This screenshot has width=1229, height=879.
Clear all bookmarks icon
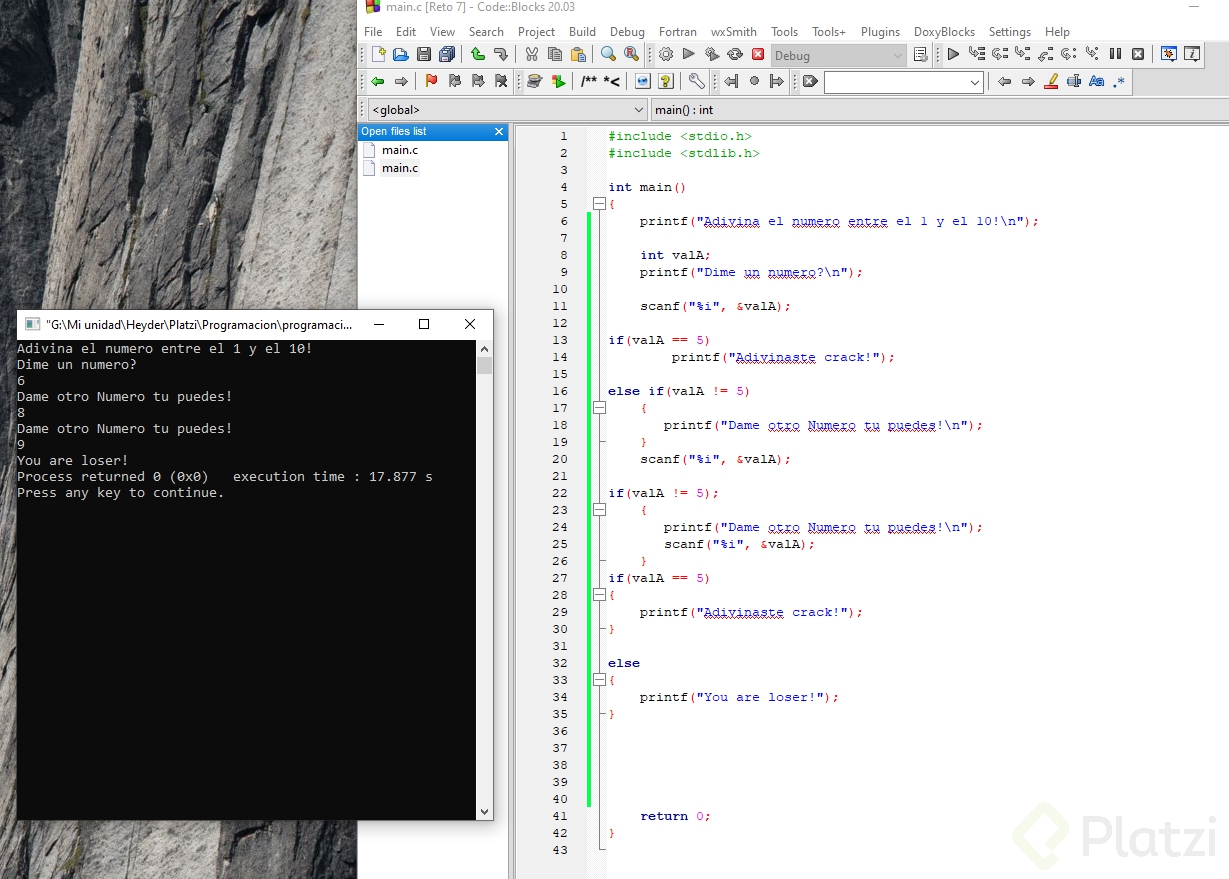501,82
